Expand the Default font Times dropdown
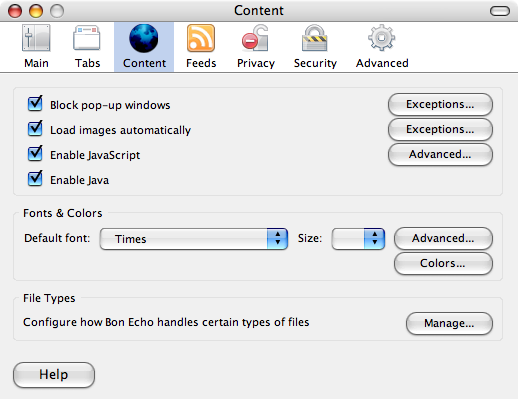Screen dimensions: 518x399 click(x=194, y=239)
